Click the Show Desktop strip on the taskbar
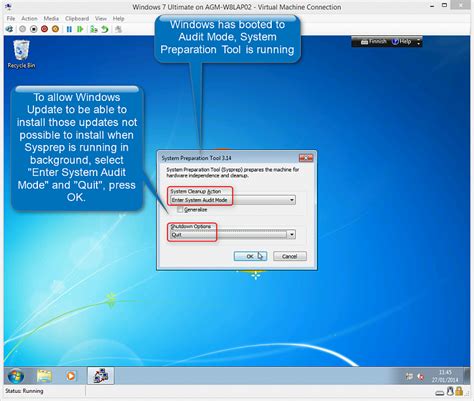This screenshot has width=474, height=401. coord(467,376)
